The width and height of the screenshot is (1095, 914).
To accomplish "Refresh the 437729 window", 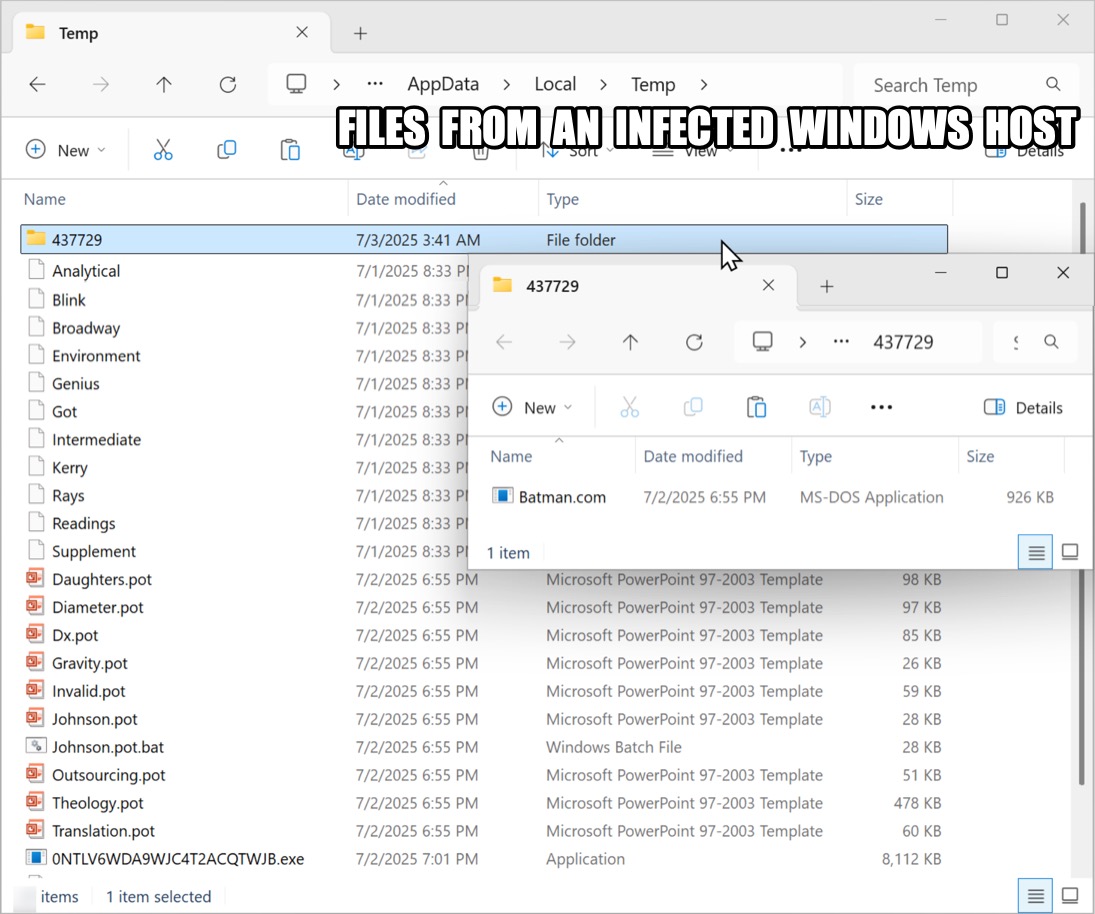I will pyautogui.click(x=693, y=341).
